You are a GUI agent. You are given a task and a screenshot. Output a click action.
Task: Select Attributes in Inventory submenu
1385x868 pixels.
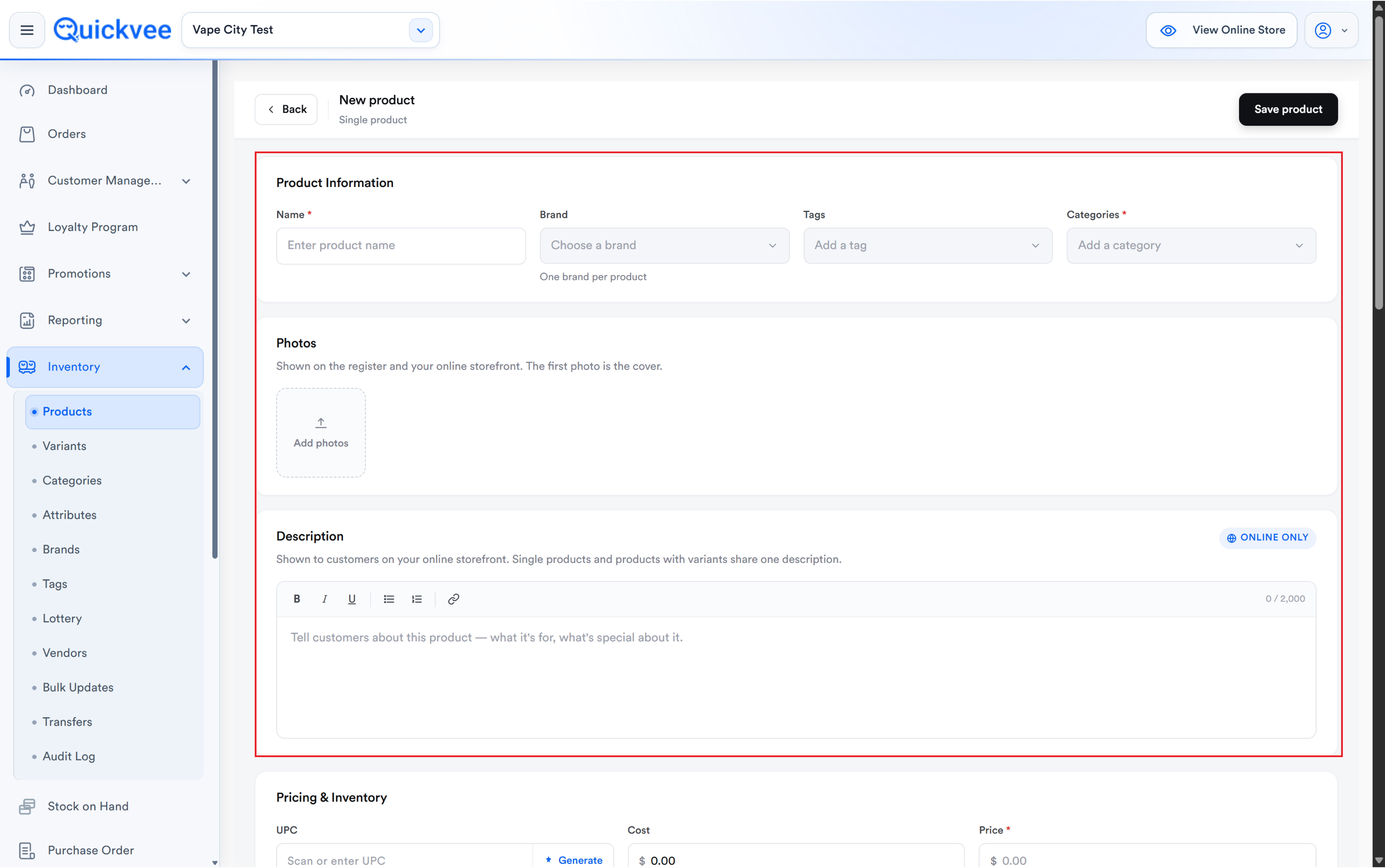point(113,515)
